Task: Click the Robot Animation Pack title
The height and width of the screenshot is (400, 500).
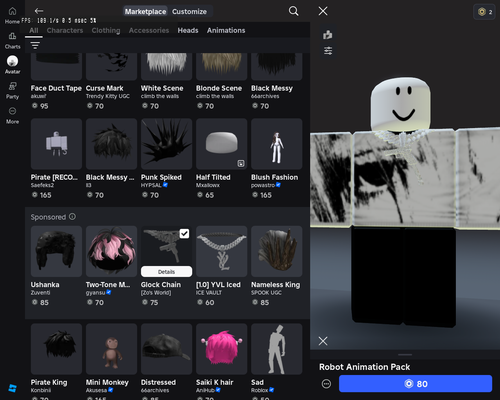Action: click(364, 367)
